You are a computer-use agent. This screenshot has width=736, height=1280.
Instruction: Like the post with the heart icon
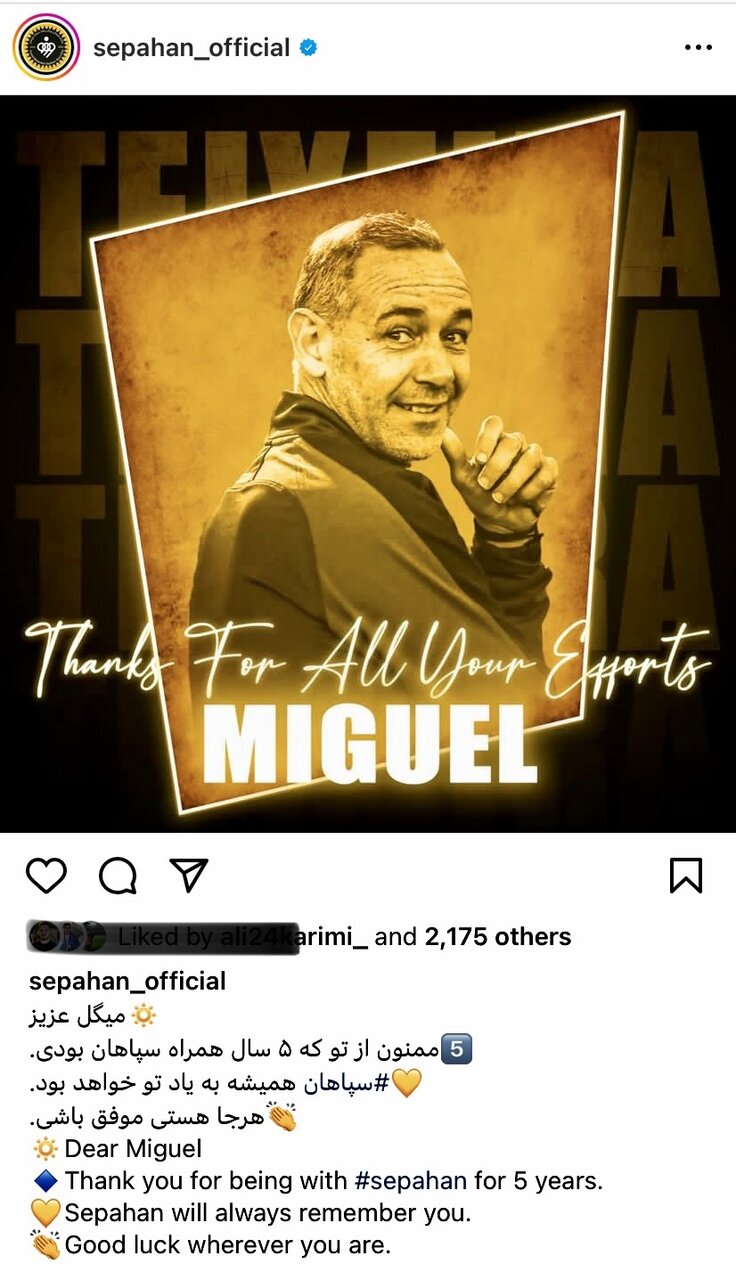[x=46, y=875]
